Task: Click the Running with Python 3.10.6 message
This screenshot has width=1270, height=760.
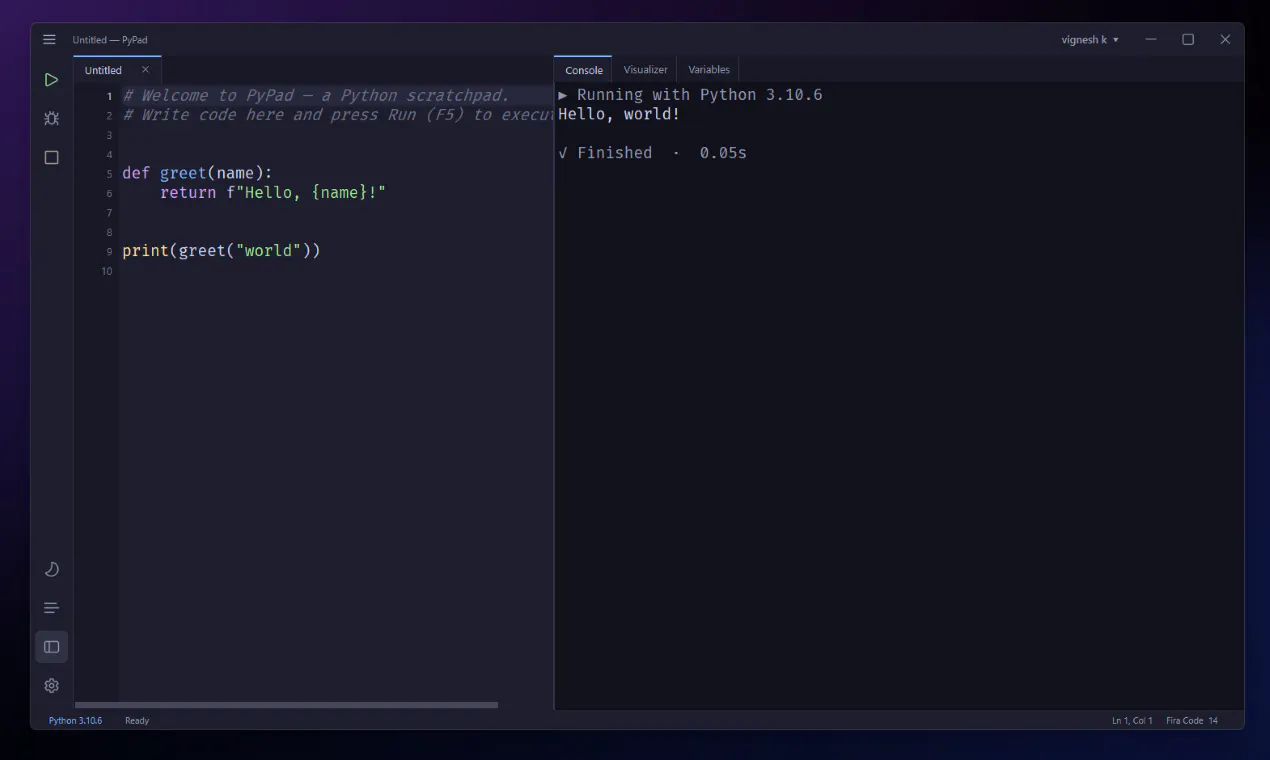Action: coord(690,95)
